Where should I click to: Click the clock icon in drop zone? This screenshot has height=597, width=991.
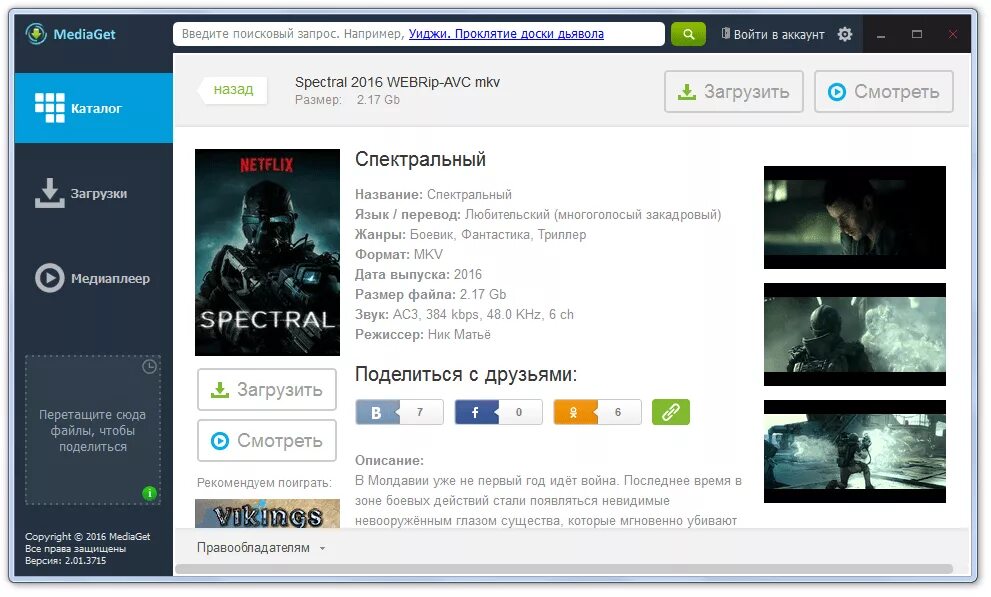tap(149, 366)
